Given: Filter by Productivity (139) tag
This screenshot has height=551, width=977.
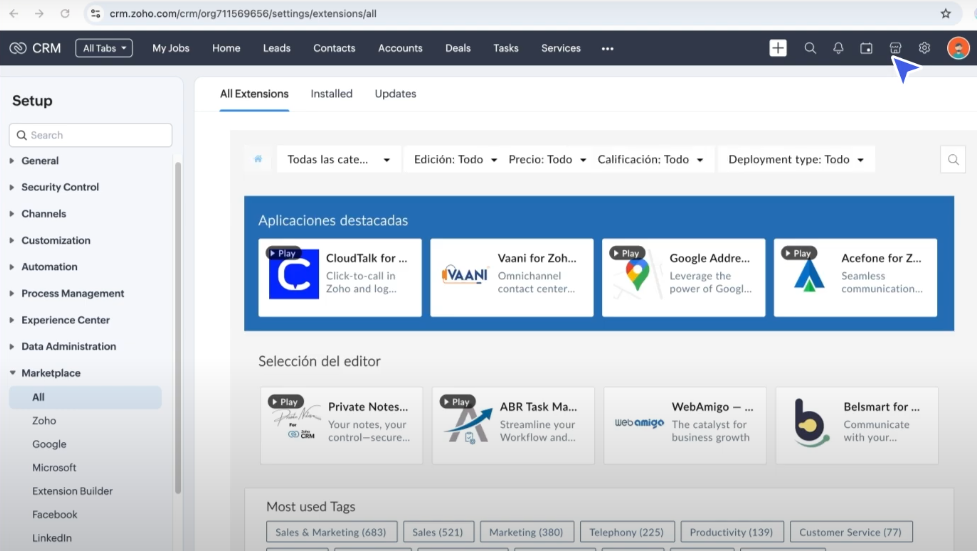Looking at the screenshot, I should pos(732,532).
